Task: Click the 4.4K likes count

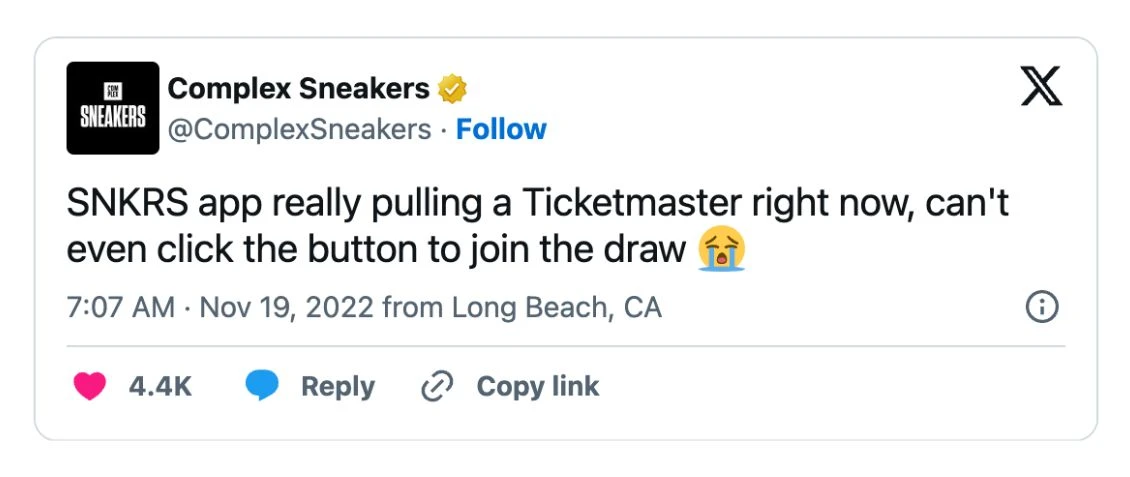Action: 160,387
